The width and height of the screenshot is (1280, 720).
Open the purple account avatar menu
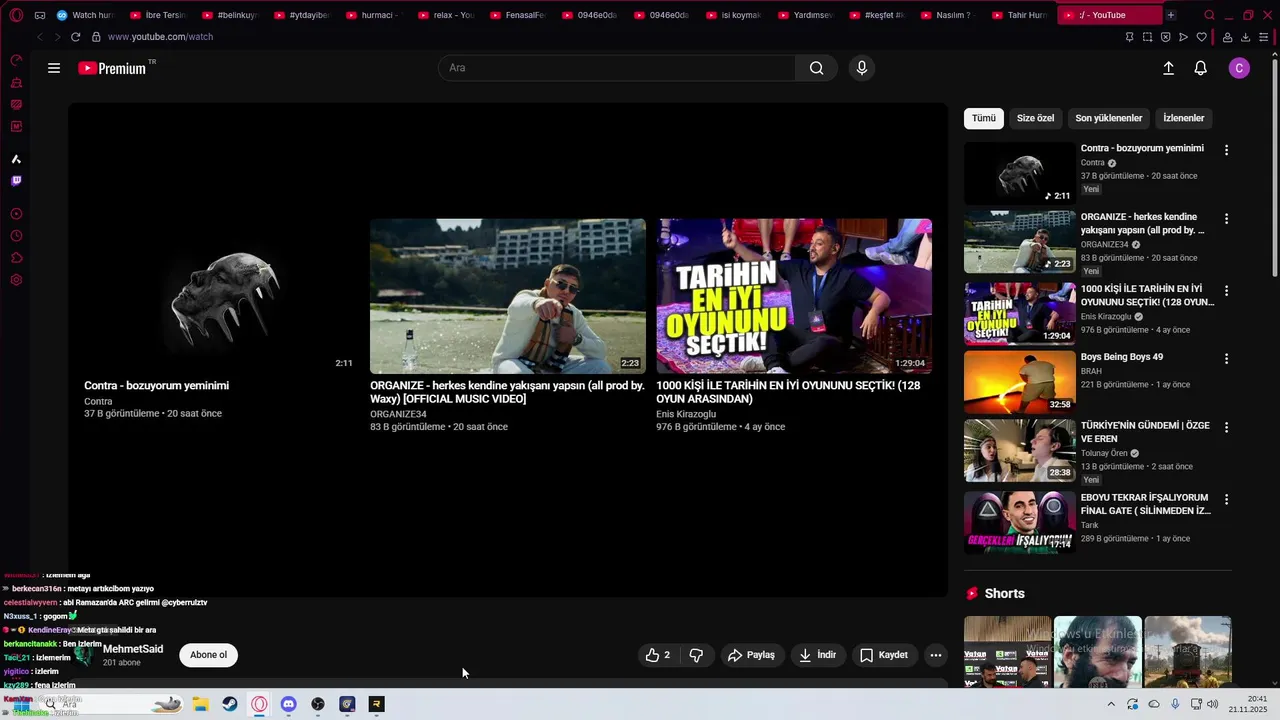(1239, 68)
